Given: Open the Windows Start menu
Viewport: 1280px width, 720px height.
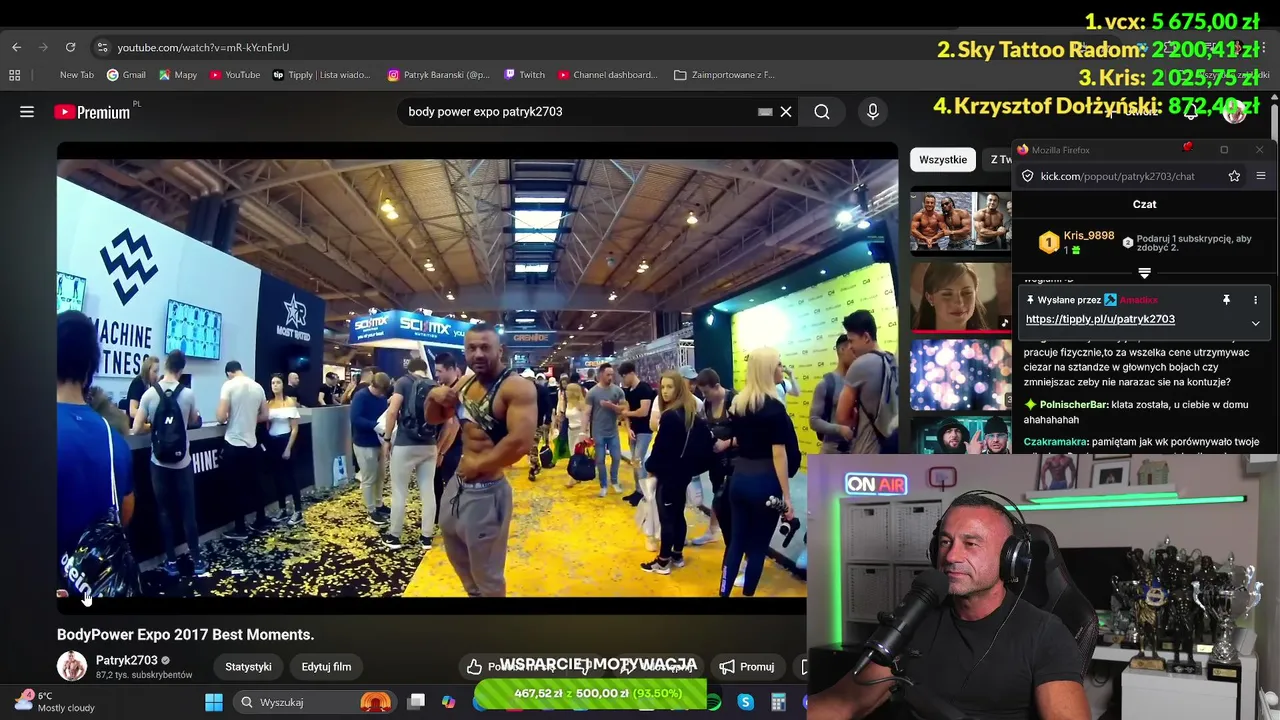Looking at the screenshot, I should [213, 702].
